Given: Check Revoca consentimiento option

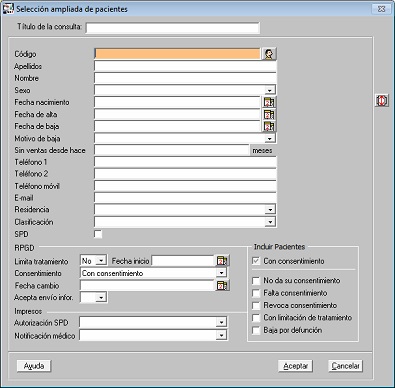Looking at the screenshot, I should (256, 305).
